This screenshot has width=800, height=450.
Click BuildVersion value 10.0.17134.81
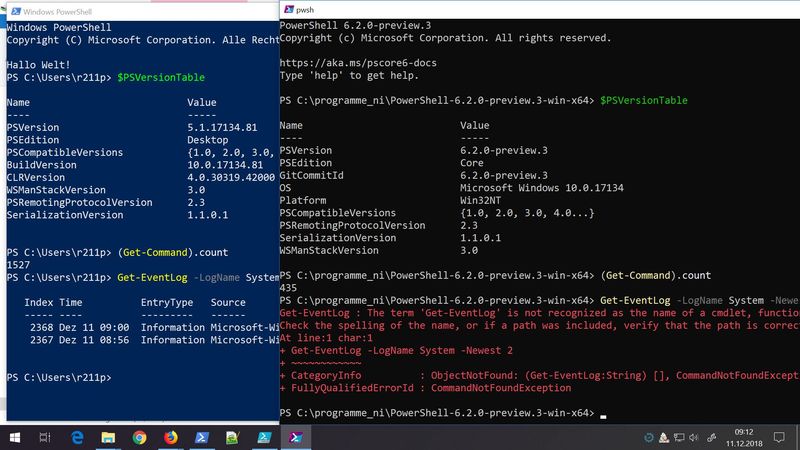[225, 165]
